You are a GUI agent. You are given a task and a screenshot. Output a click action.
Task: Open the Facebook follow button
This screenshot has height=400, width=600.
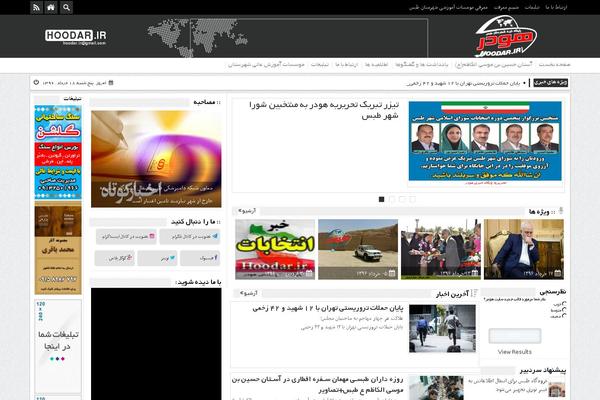pos(200,258)
